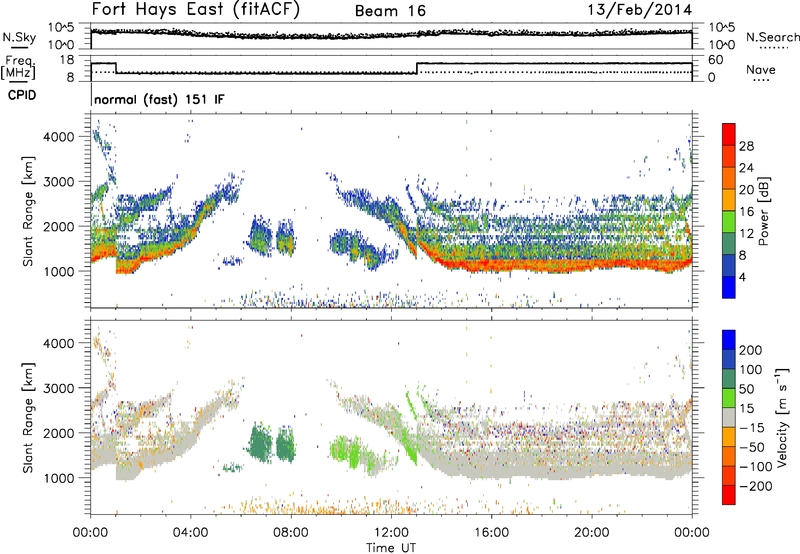Click the '04:00' time axis tick label
The width and height of the screenshot is (800, 554).
click(x=190, y=533)
